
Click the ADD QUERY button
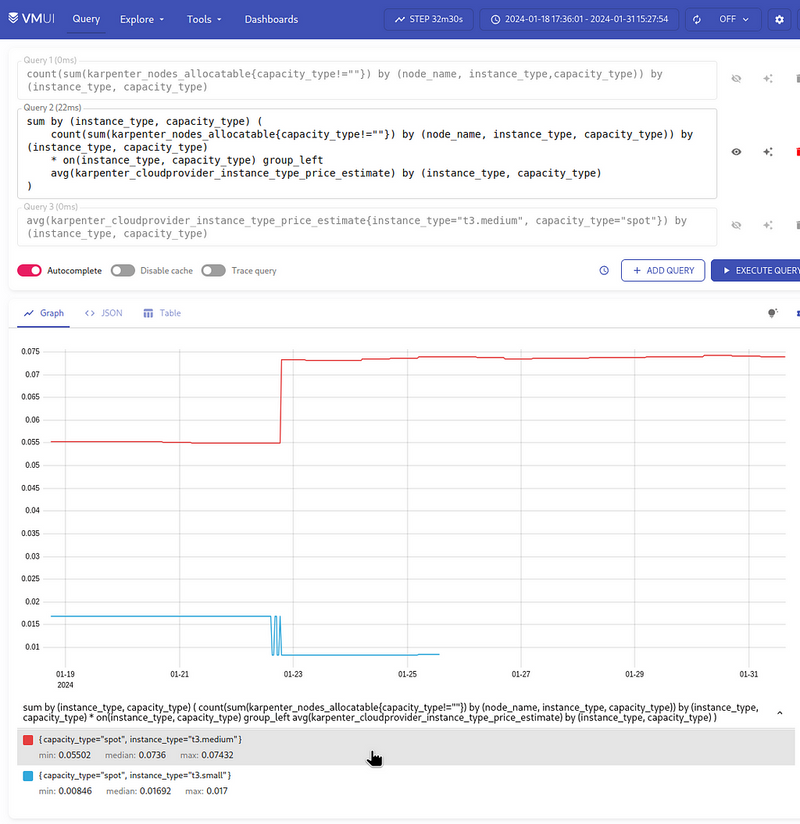click(662, 270)
